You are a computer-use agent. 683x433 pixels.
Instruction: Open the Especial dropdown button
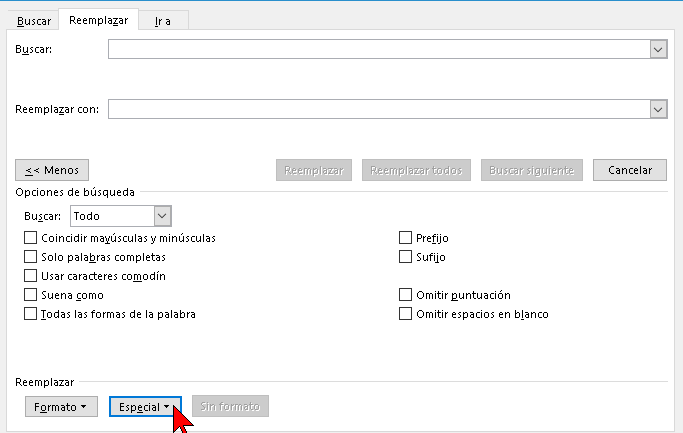(x=145, y=406)
